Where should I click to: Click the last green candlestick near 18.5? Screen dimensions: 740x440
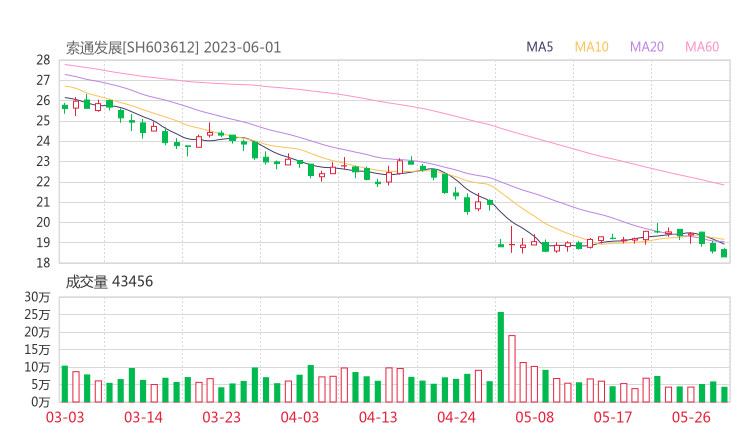[724, 253]
